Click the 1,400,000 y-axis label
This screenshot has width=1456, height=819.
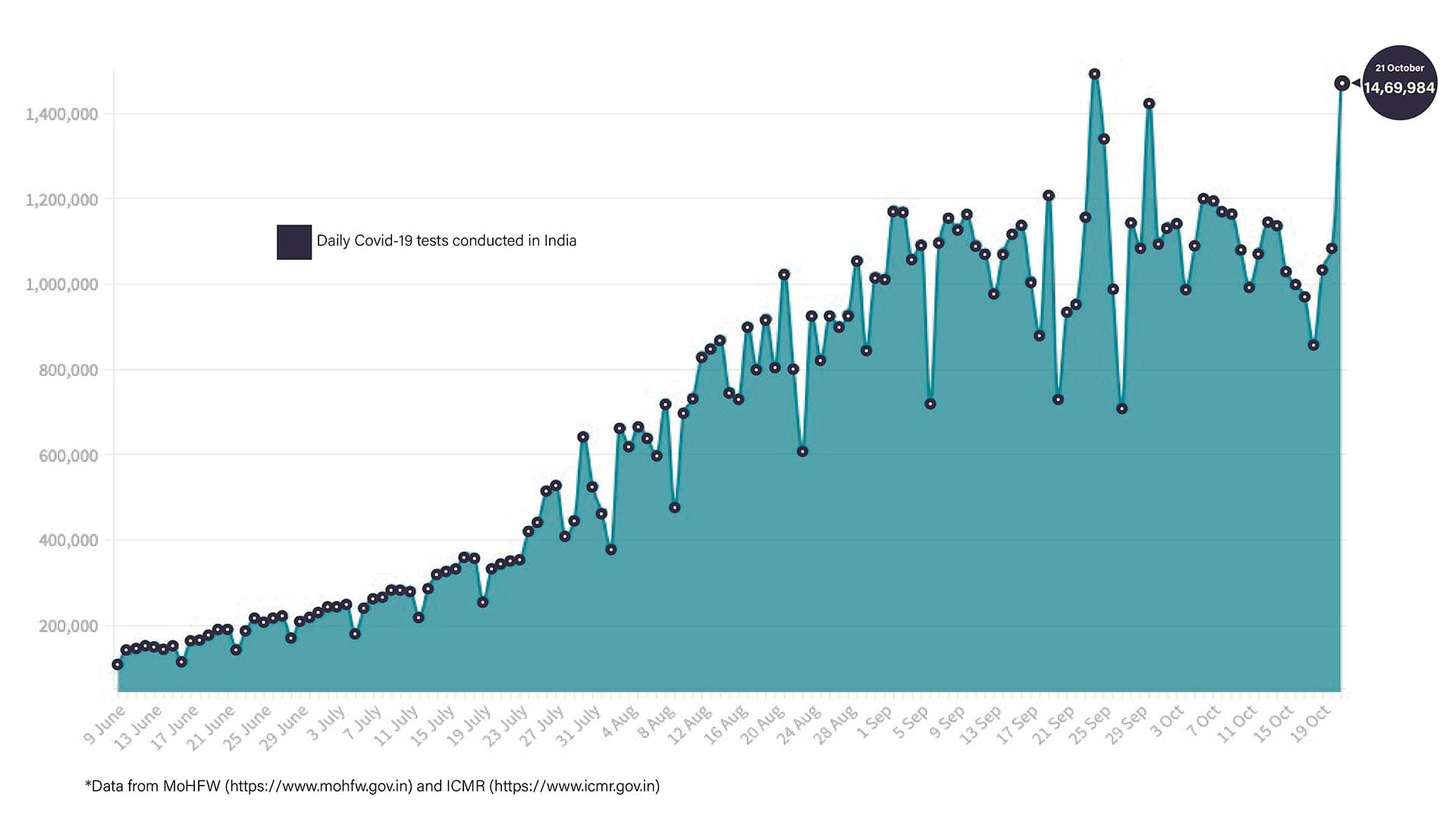[x=61, y=115]
